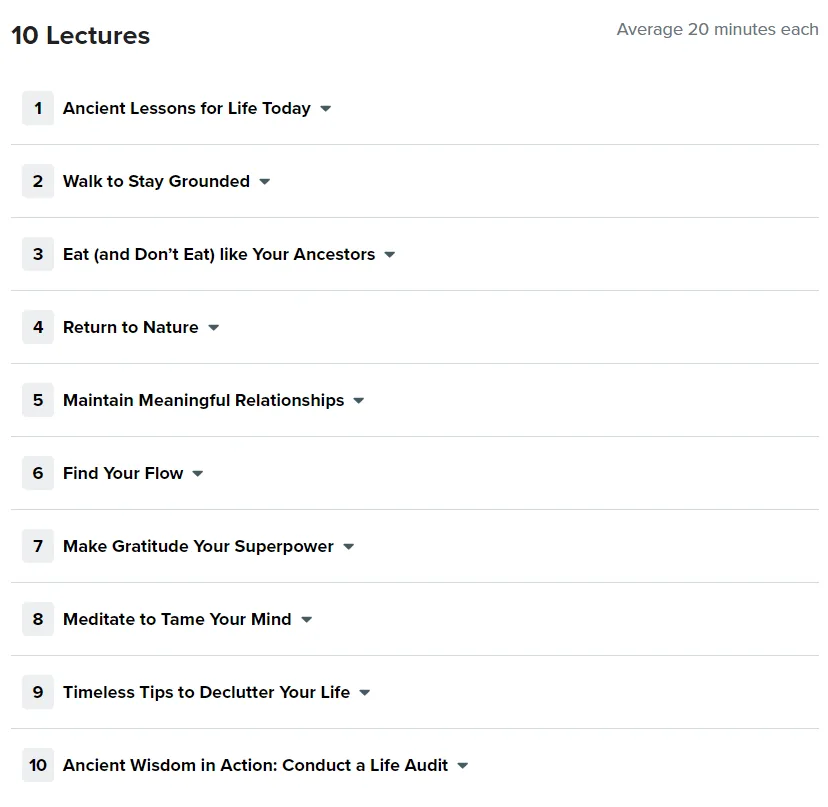
Task: Expand arrow for Meditate to Tame Your Mind
Action: 306,620
